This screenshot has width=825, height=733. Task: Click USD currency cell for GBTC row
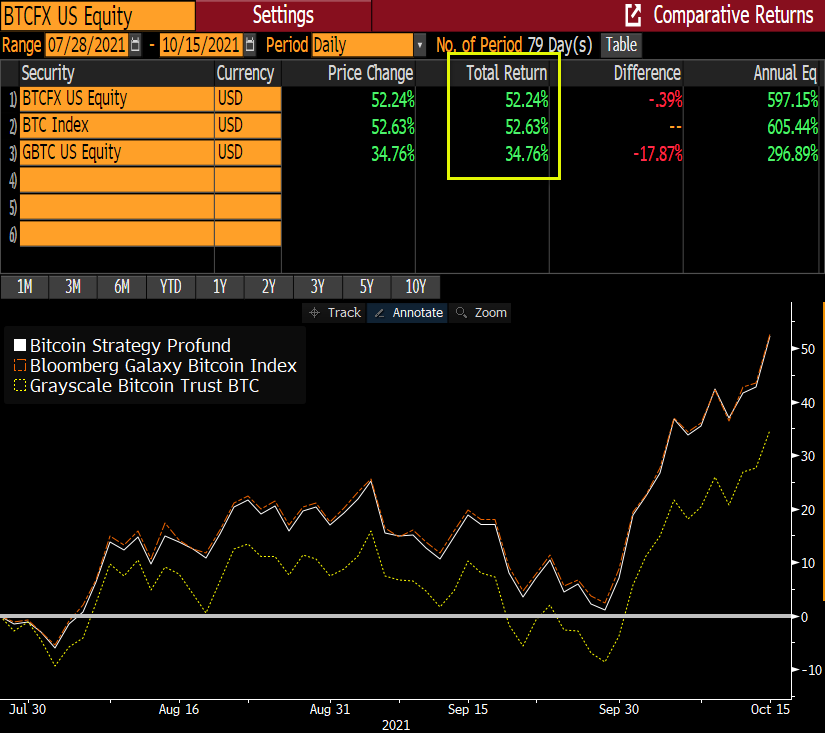pos(248,153)
